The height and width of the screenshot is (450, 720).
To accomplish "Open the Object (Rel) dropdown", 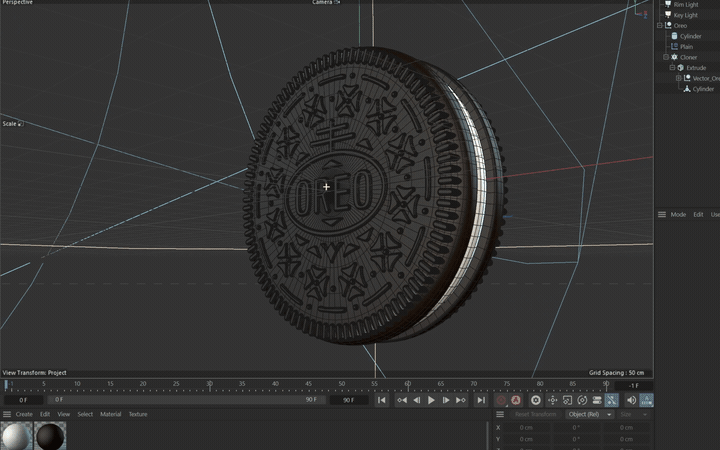I will tap(590, 414).
